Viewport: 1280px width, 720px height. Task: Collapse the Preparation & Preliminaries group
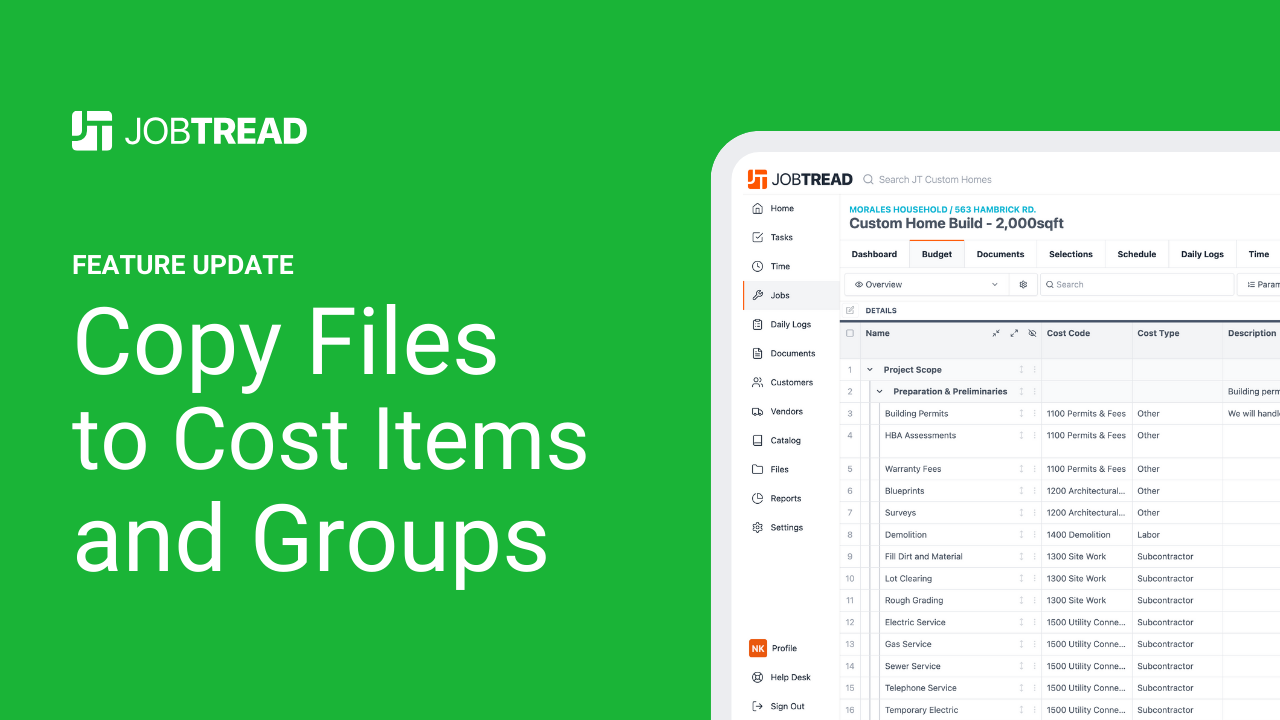(879, 391)
